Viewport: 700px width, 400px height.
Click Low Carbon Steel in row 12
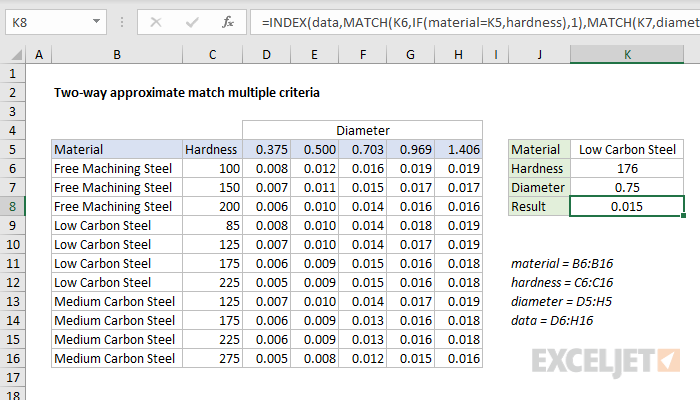(117, 282)
